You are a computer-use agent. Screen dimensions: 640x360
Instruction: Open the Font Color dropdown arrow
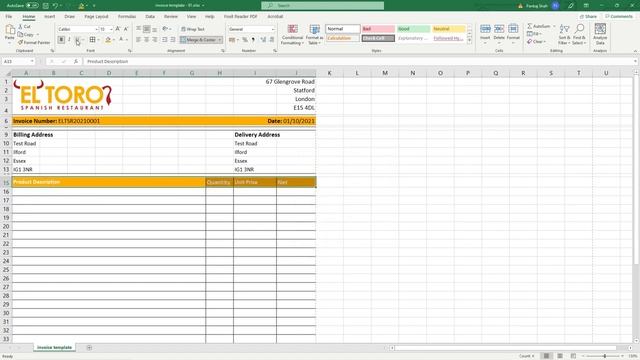pyautogui.click(x=127, y=40)
